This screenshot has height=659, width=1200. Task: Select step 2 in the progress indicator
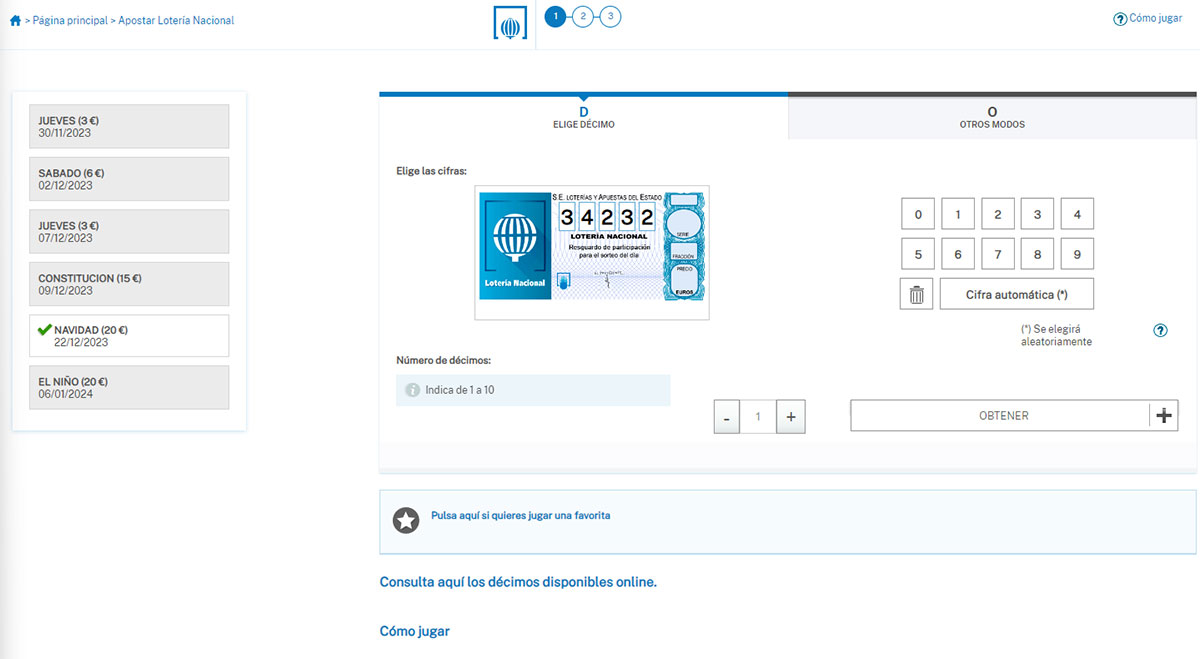pyautogui.click(x=583, y=16)
